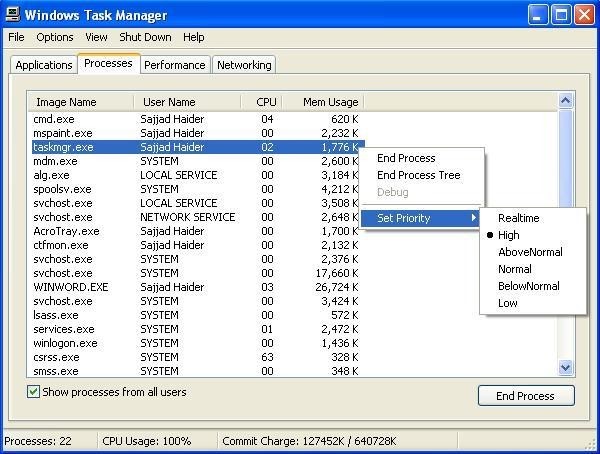600x454 pixels.
Task: Switch to the Networking tab
Action: [x=244, y=65]
